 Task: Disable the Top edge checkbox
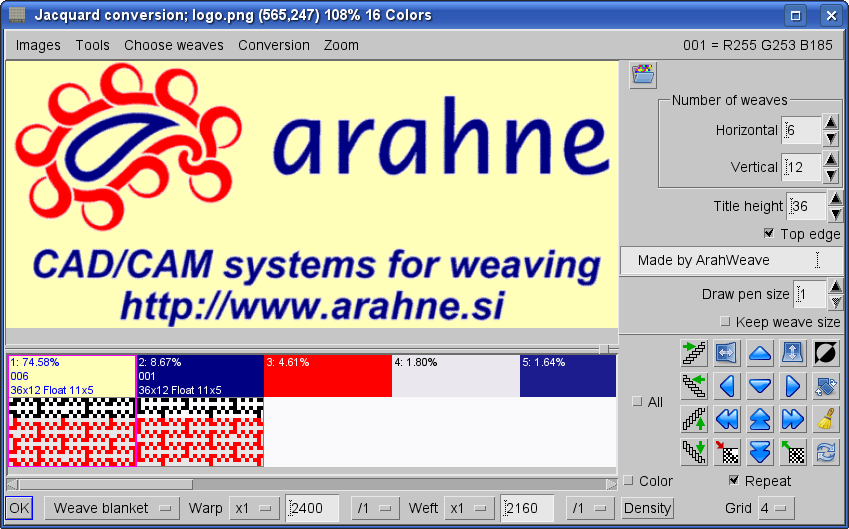[768, 234]
